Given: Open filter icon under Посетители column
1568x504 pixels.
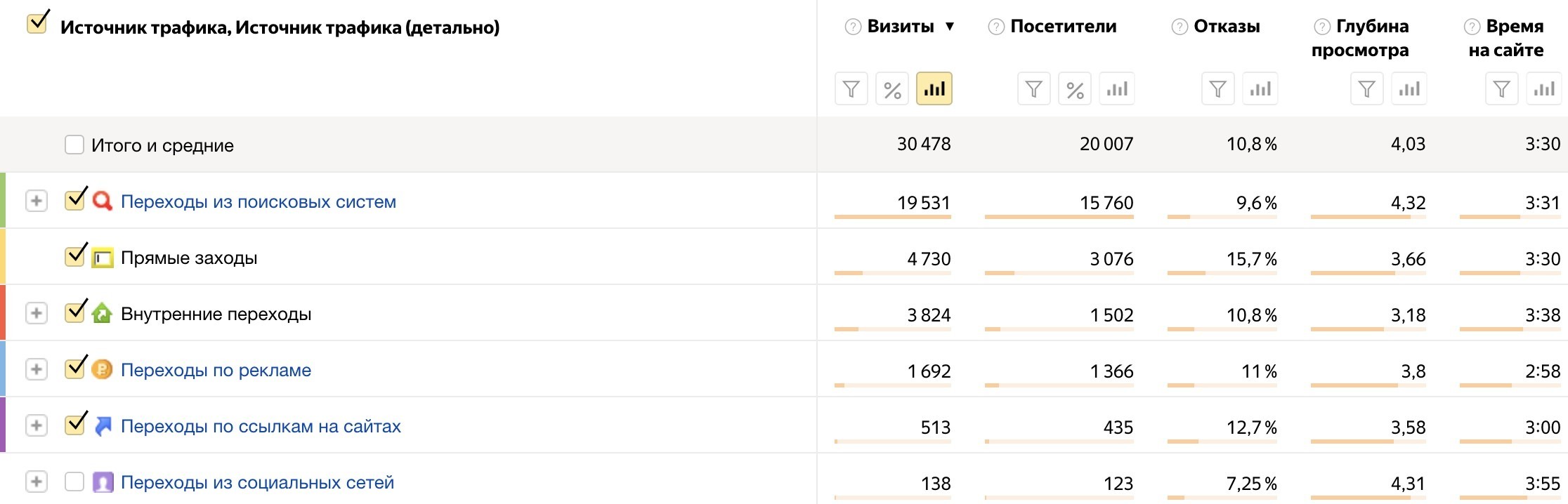Looking at the screenshot, I should [x=1034, y=89].
